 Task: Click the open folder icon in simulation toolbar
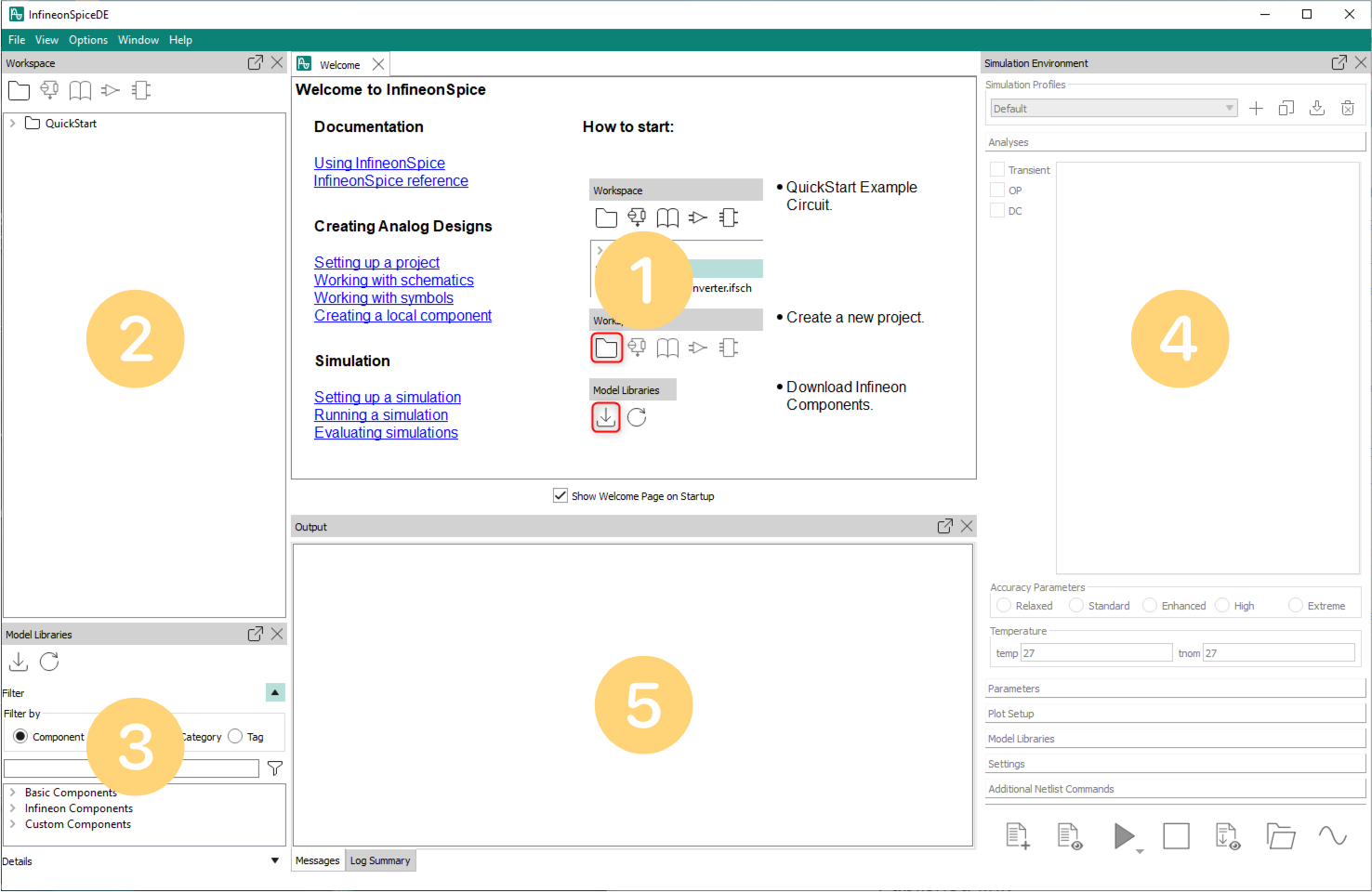1281,836
